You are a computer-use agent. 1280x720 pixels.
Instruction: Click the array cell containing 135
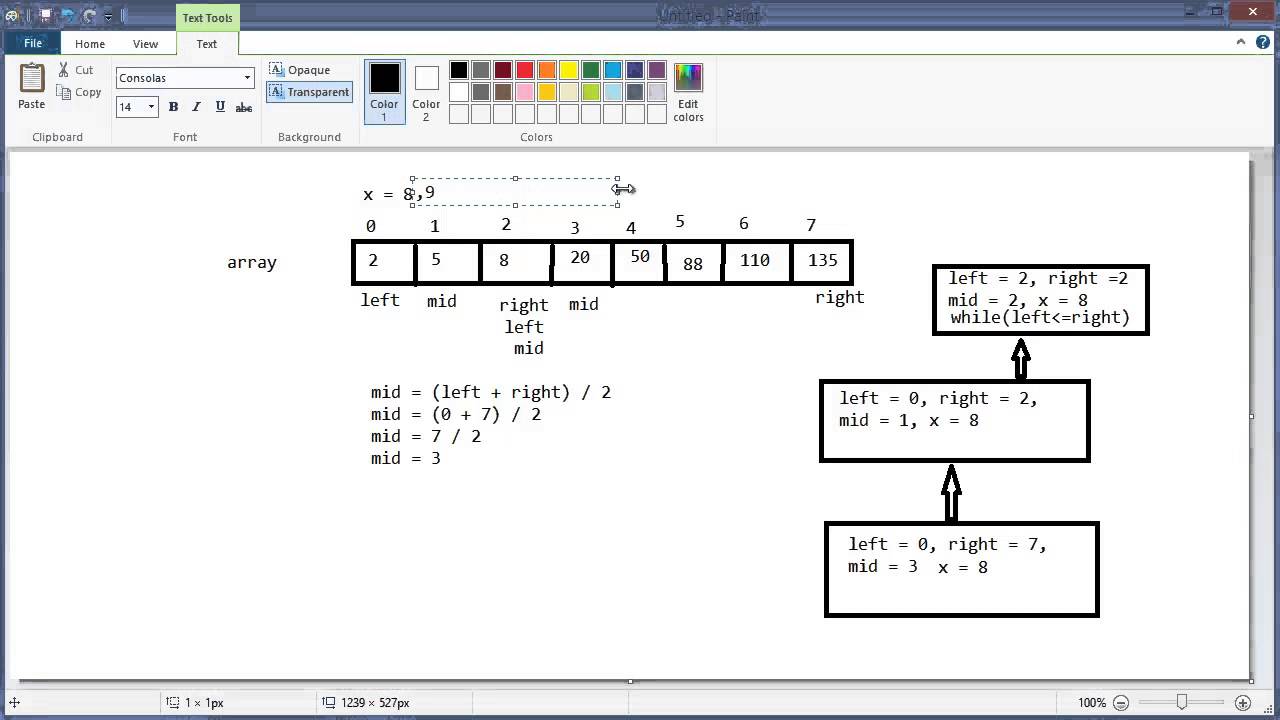point(822,261)
